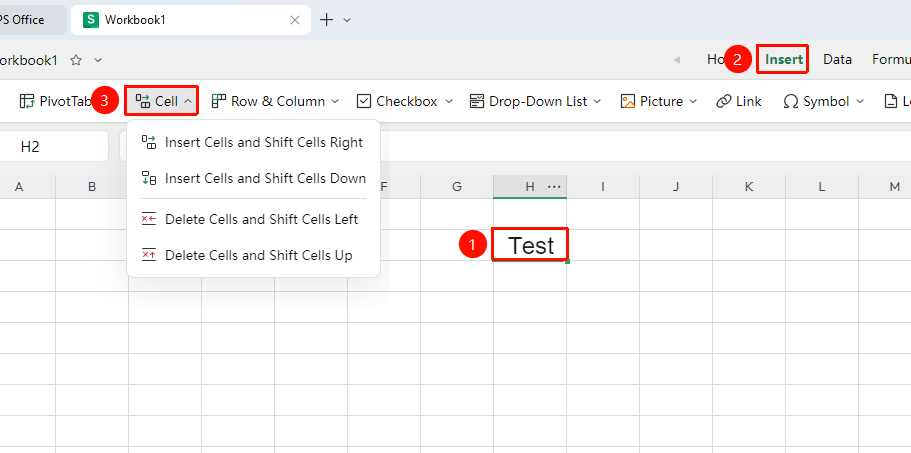Click the Name Box showing H2

tap(54, 146)
